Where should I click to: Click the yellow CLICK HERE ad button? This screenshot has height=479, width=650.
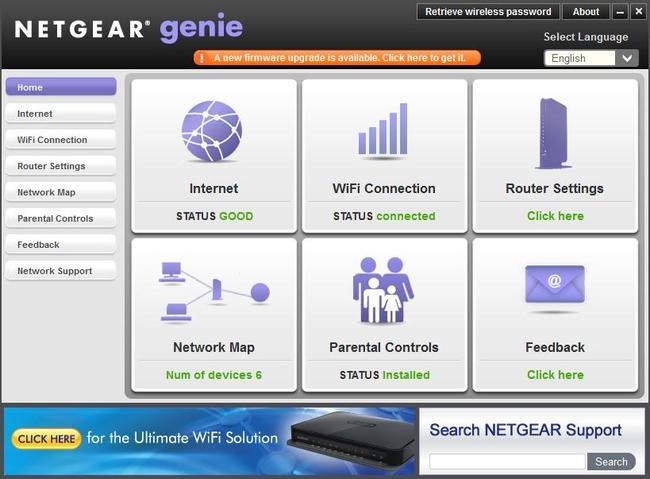tap(46, 439)
